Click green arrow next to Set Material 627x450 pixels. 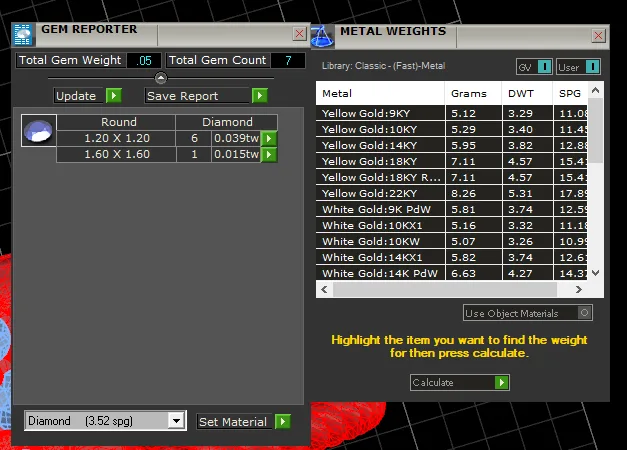[283, 421]
